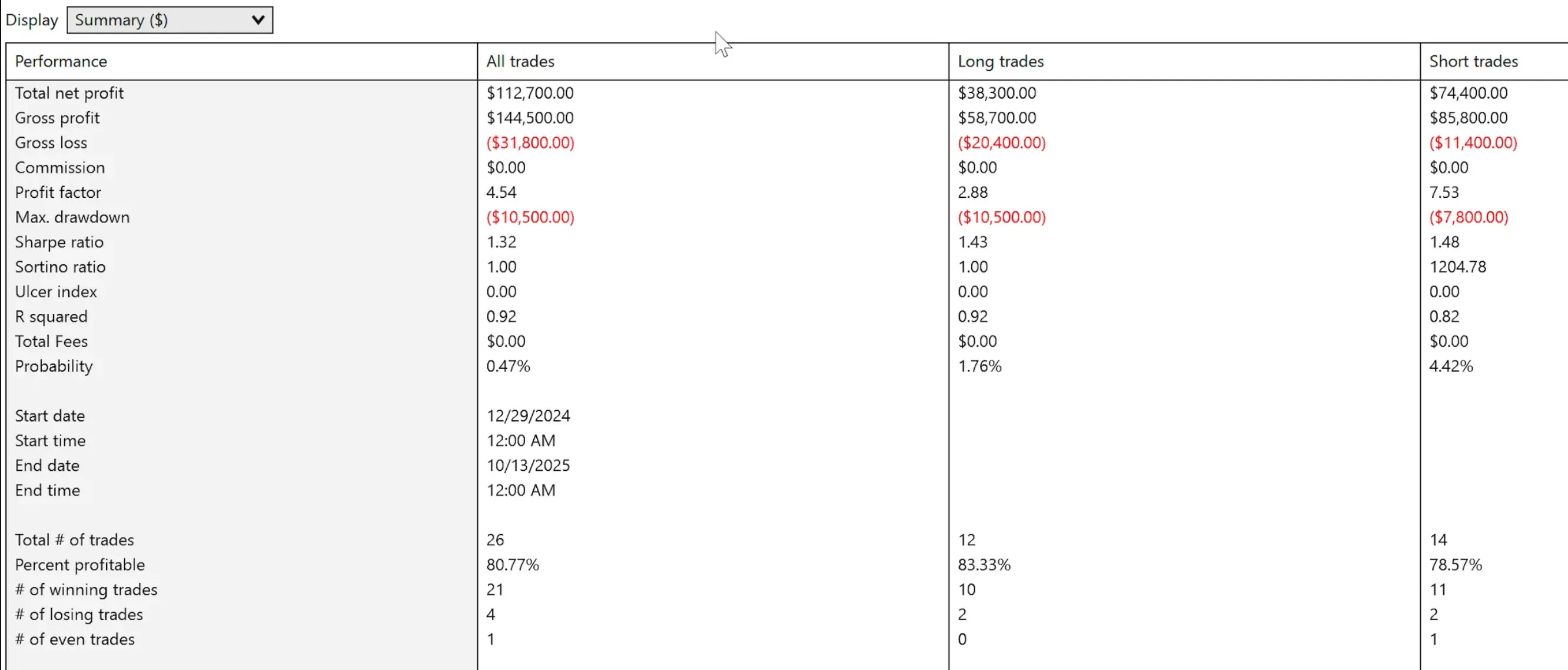Click the Sharpe ratio value 1.32

tap(501, 243)
